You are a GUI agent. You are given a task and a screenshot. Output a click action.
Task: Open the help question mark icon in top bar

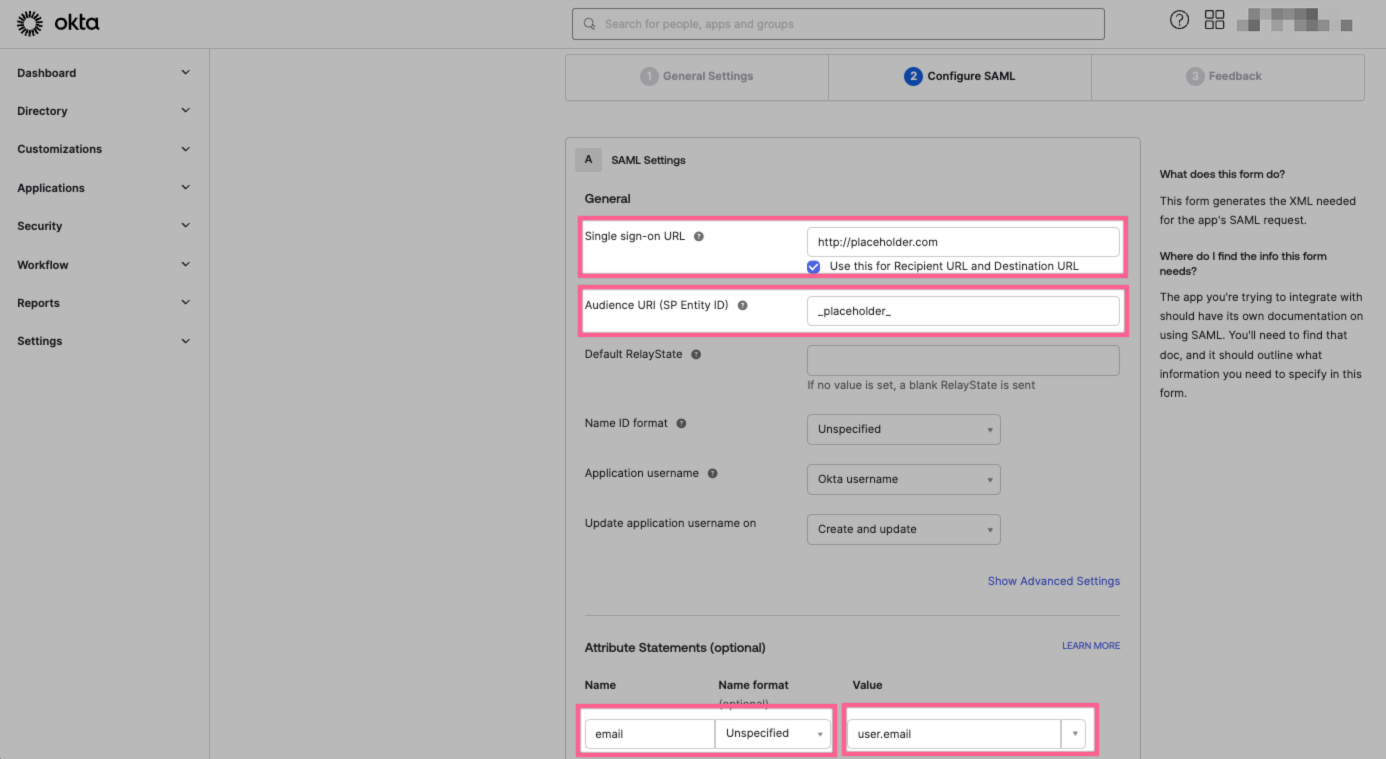[1178, 19]
